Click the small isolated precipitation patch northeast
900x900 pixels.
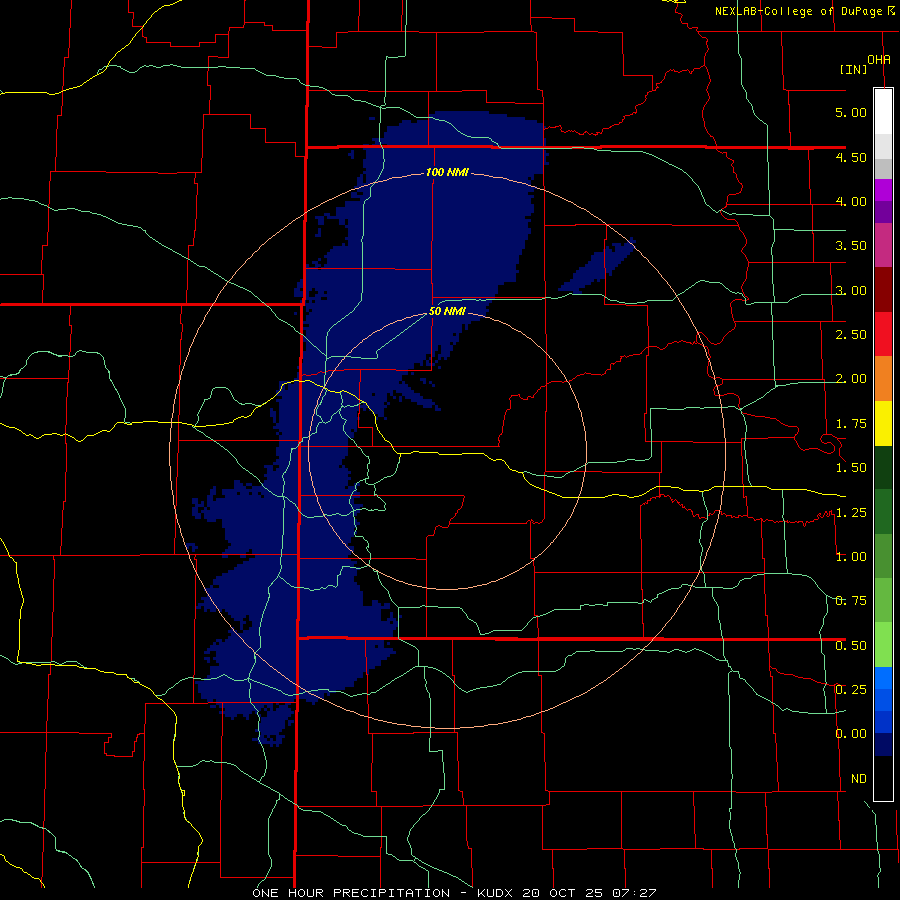pyautogui.click(x=597, y=266)
